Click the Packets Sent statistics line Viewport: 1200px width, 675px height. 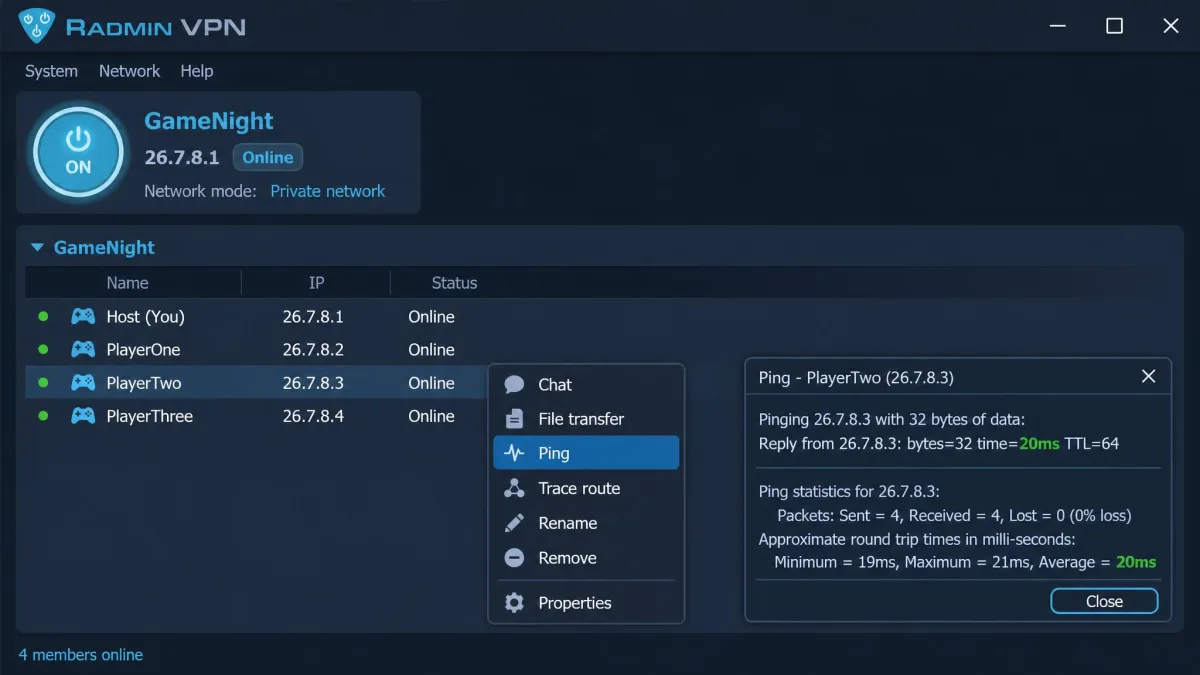954,516
